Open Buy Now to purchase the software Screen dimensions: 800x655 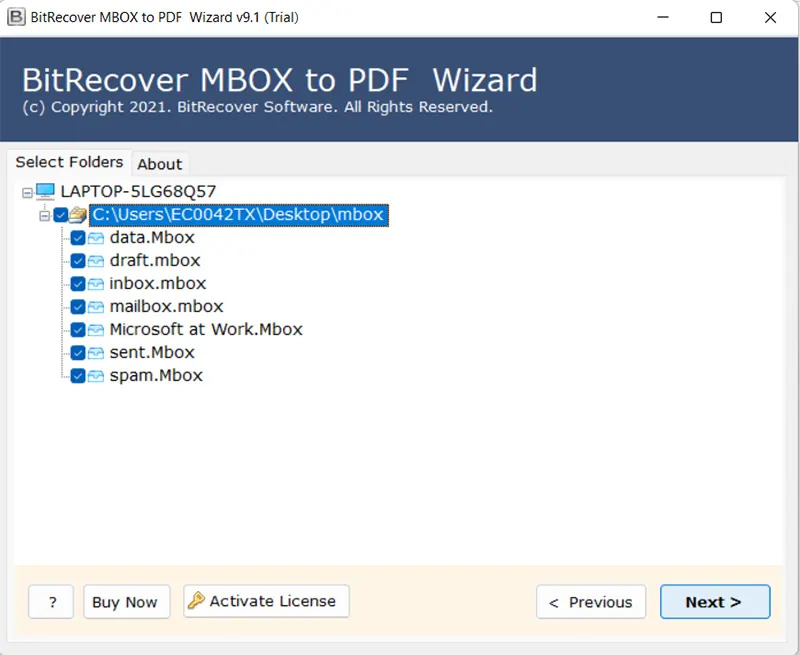(126, 601)
